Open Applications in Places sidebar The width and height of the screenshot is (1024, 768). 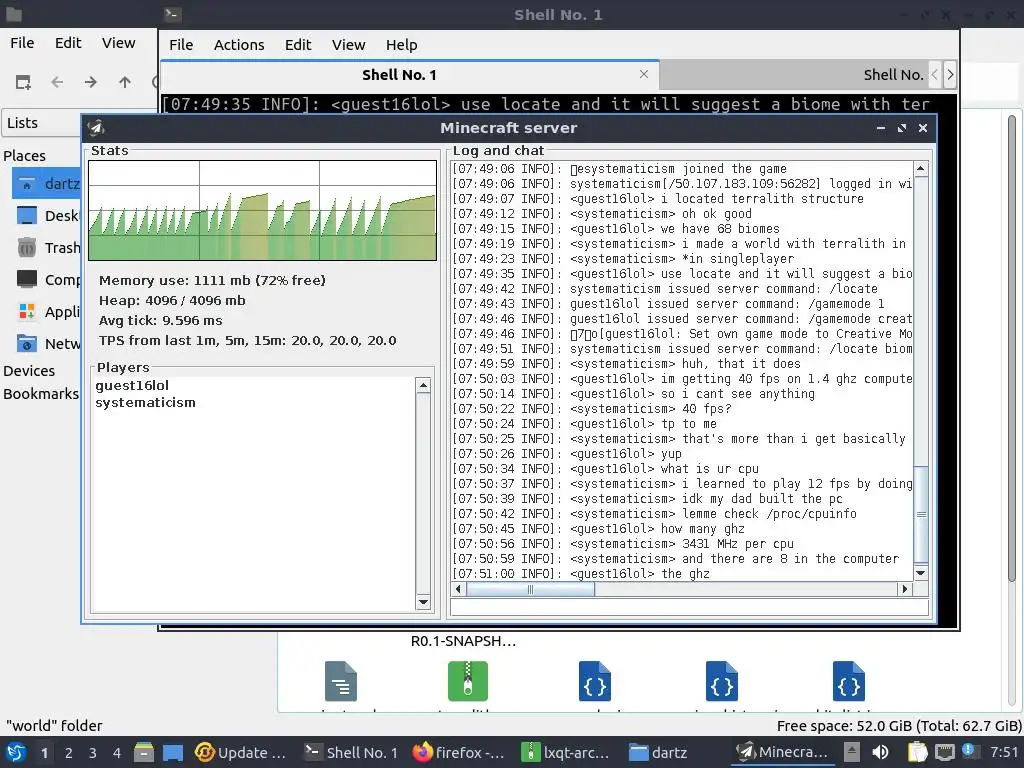tap(46, 312)
